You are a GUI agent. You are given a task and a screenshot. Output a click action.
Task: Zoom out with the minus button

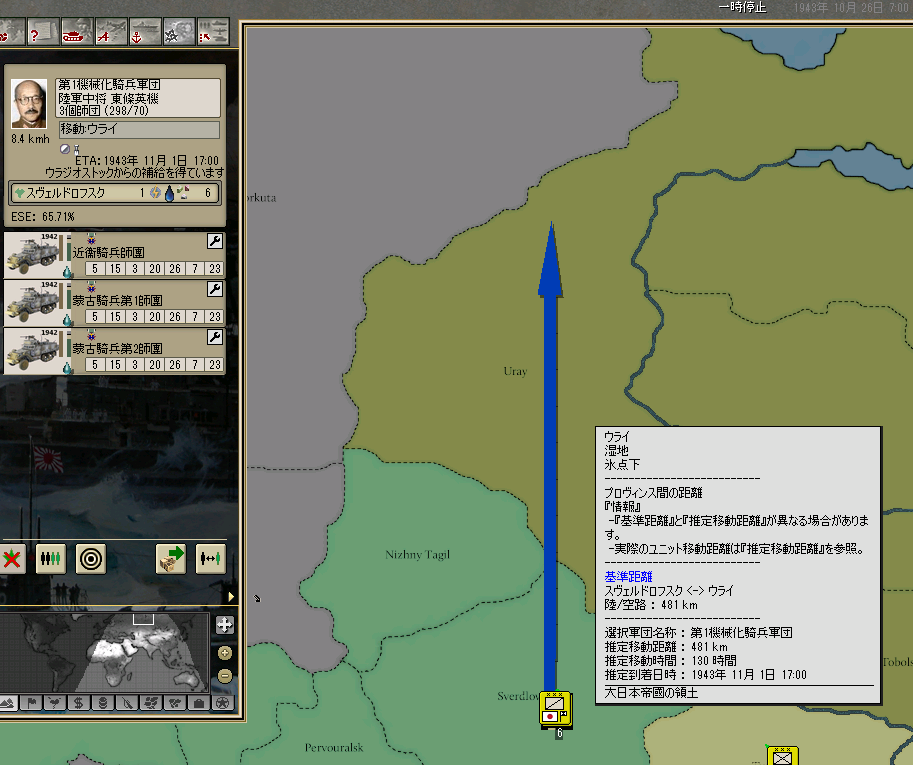point(225,676)
